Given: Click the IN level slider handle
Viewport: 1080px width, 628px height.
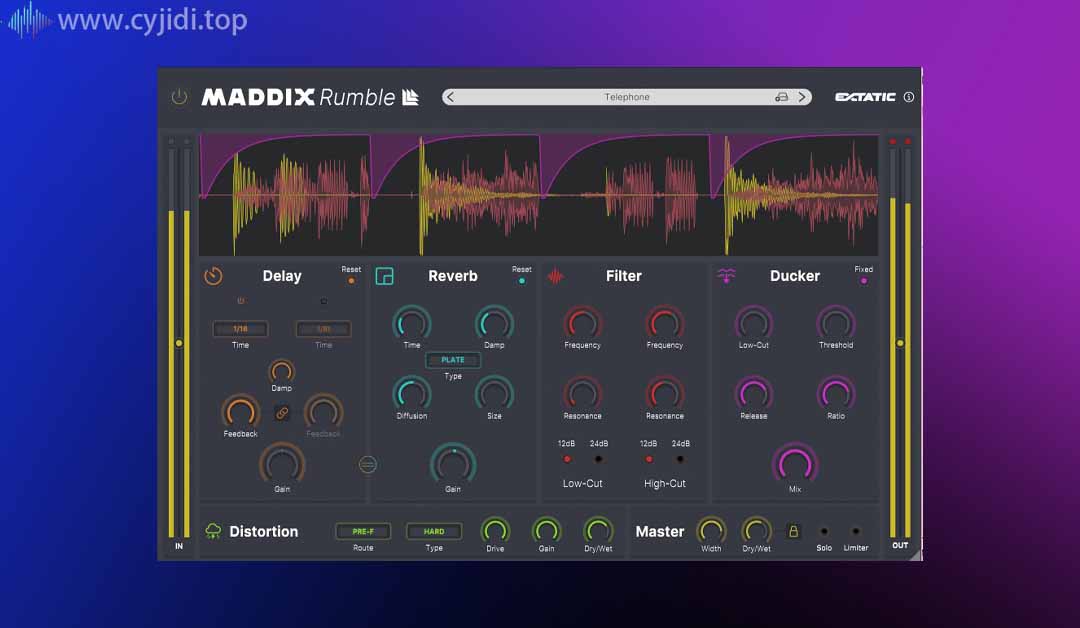Looking at the screenshot, I should (x=179, y=343).
